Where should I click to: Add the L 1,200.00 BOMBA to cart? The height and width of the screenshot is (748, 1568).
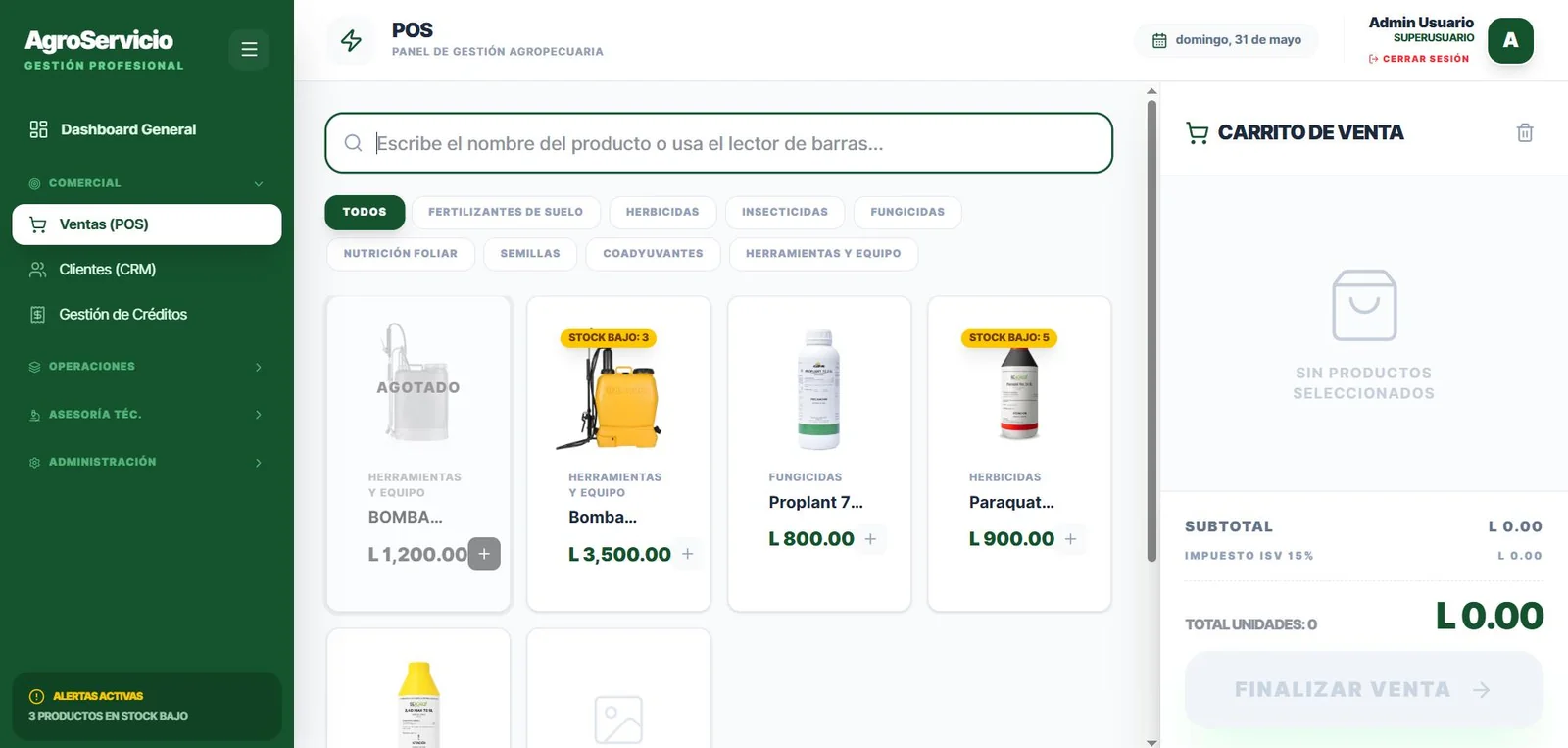[x=484, y=554]
